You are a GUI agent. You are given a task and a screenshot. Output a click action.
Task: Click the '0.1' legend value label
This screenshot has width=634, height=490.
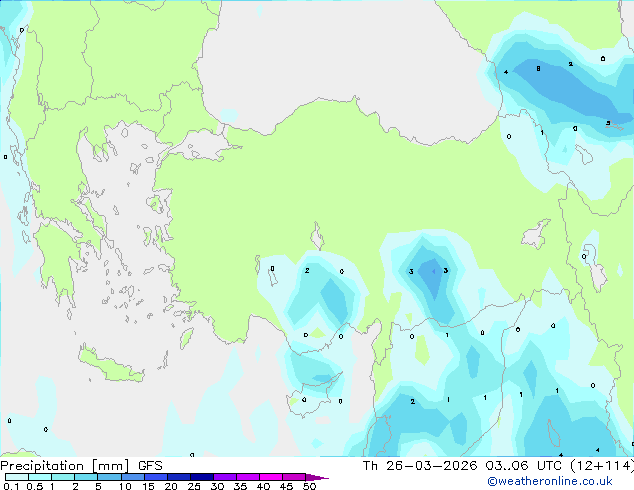point(11,486)
